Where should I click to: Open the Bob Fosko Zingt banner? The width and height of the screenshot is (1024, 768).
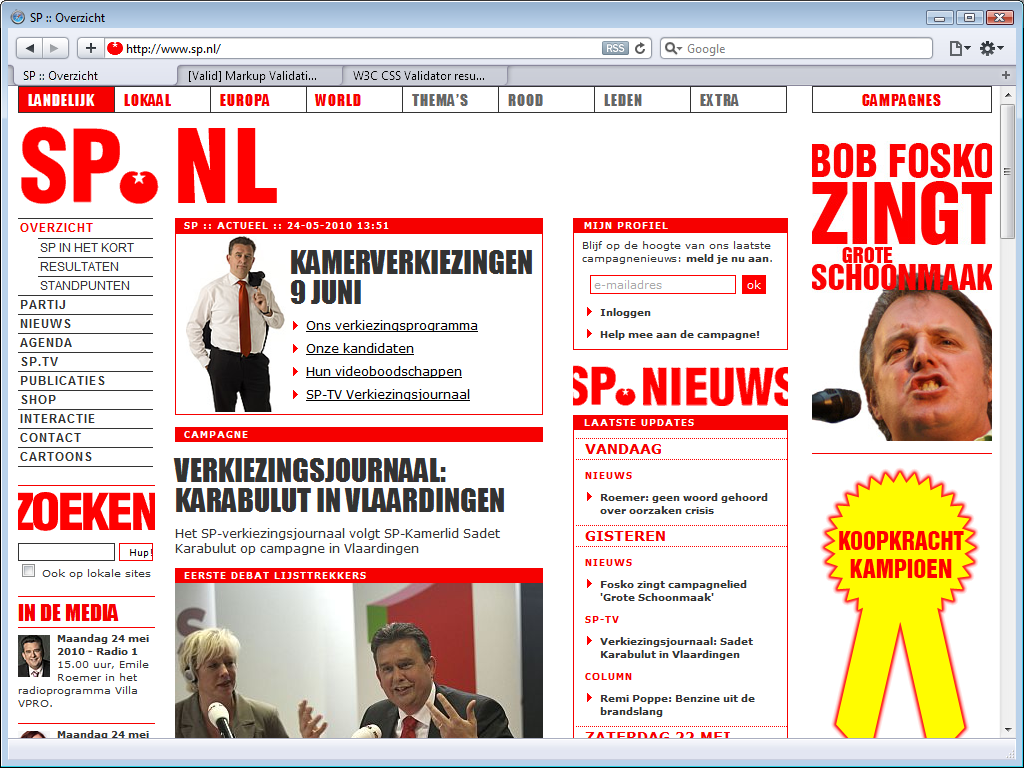901,291
